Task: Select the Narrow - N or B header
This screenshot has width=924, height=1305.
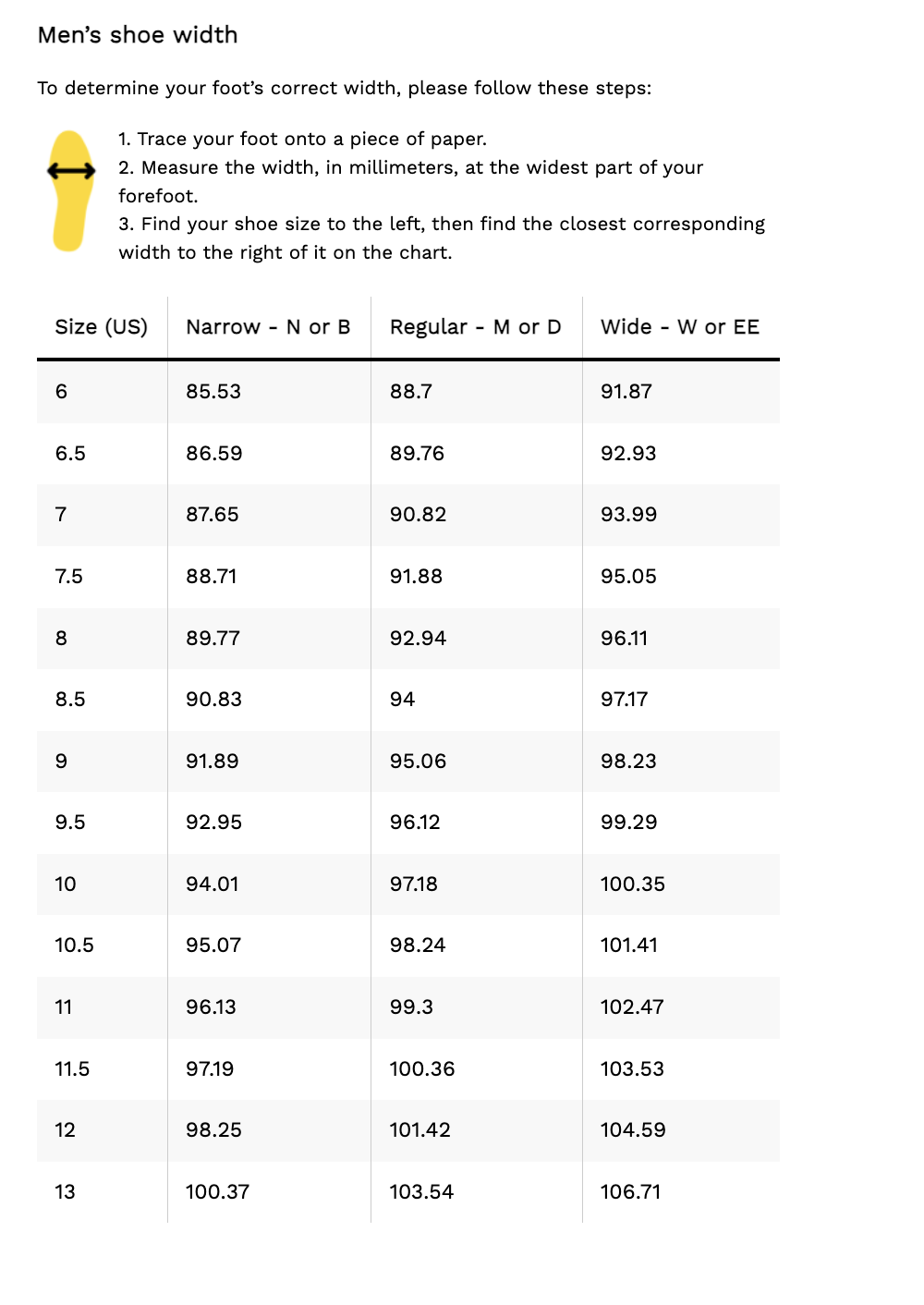Action: (x=268, y=327)
